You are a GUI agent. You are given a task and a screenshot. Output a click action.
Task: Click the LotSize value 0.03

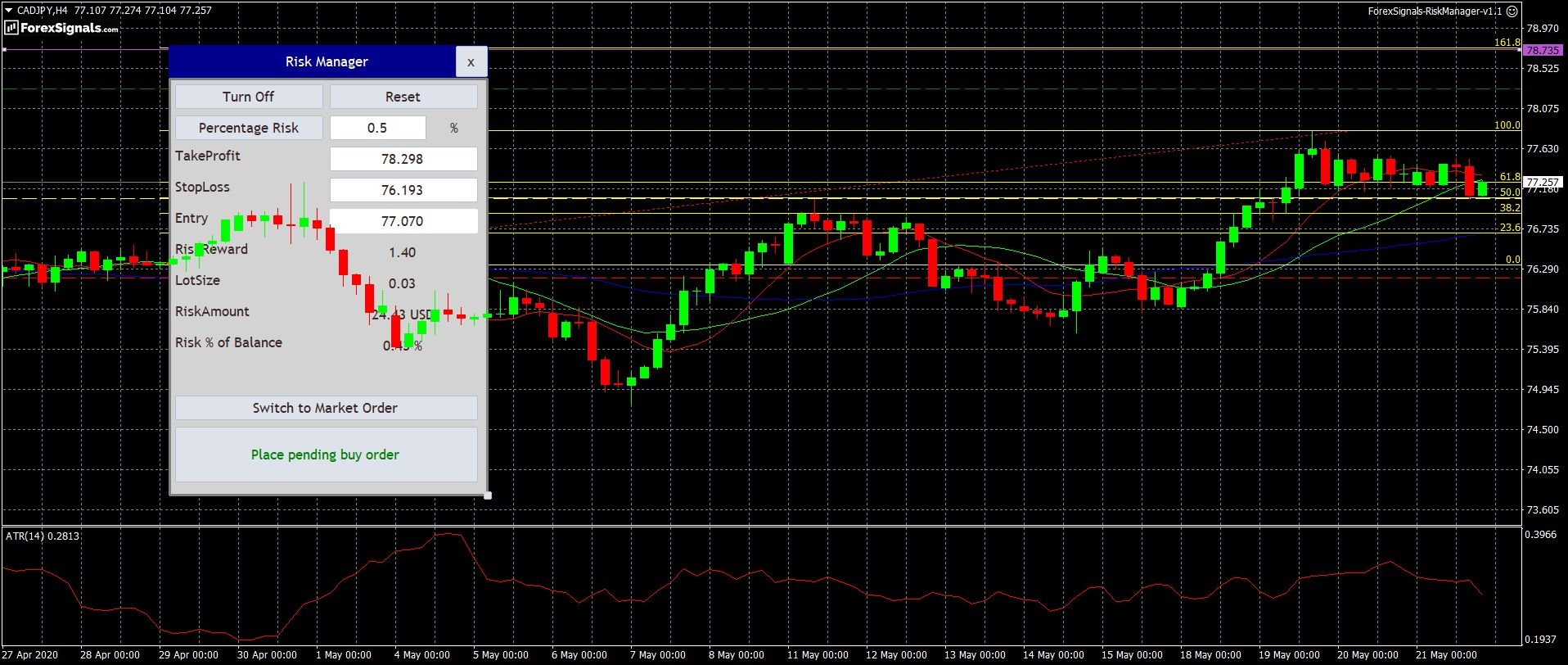403,283
